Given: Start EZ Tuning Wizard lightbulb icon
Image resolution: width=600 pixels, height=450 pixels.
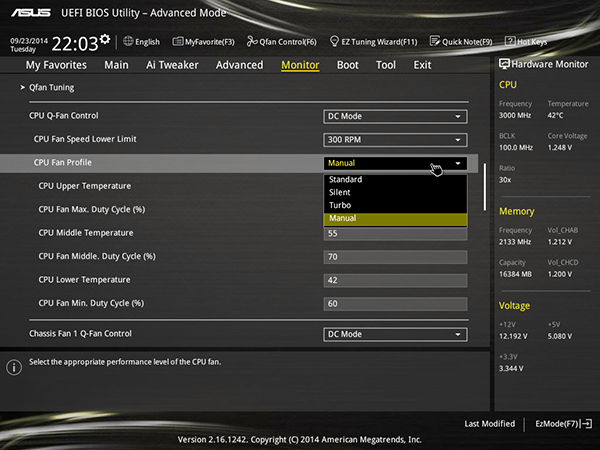Looking at the screenshot, I should point(334,41).
